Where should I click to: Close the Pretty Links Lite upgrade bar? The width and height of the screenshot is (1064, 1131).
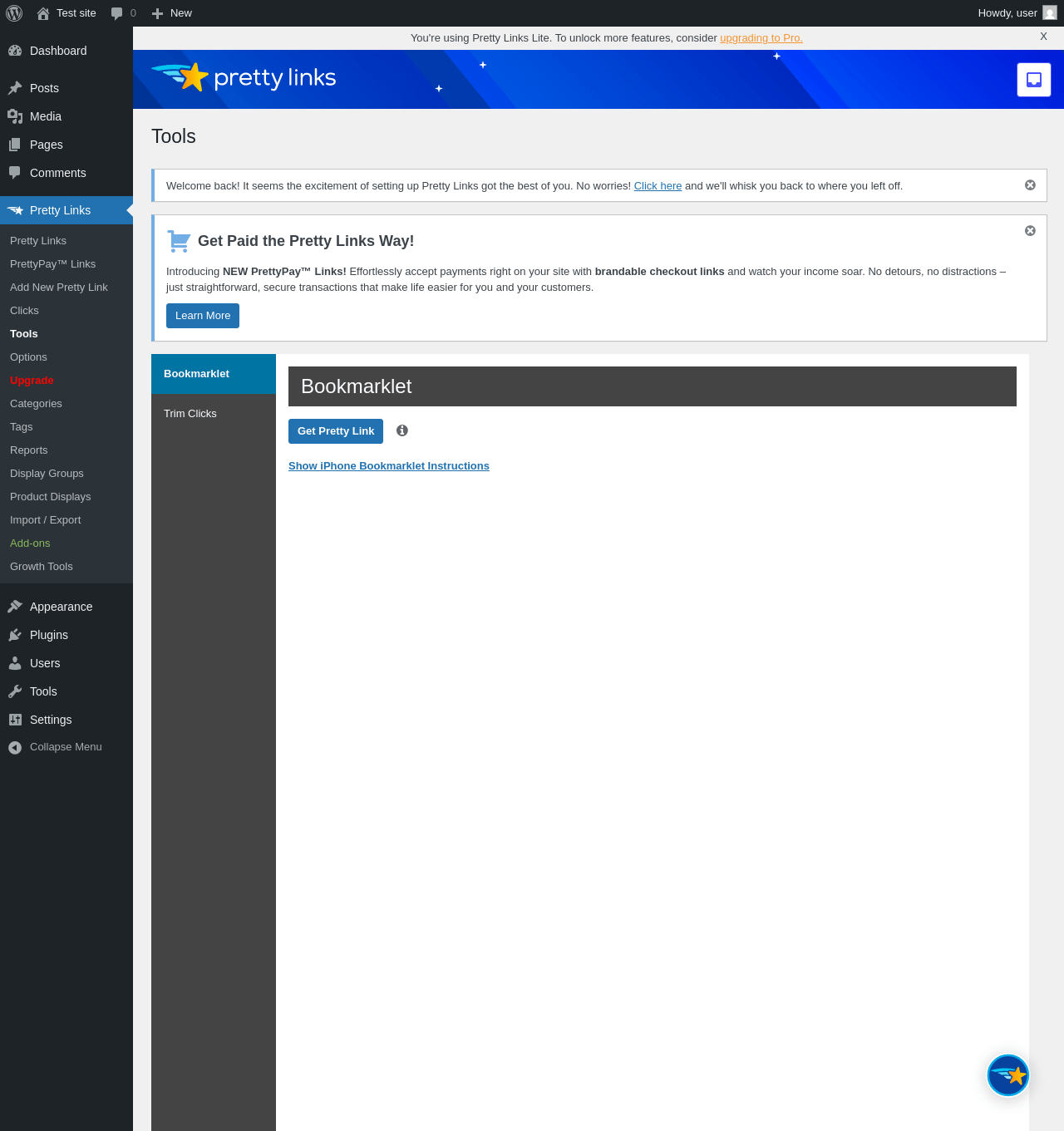1043,37
